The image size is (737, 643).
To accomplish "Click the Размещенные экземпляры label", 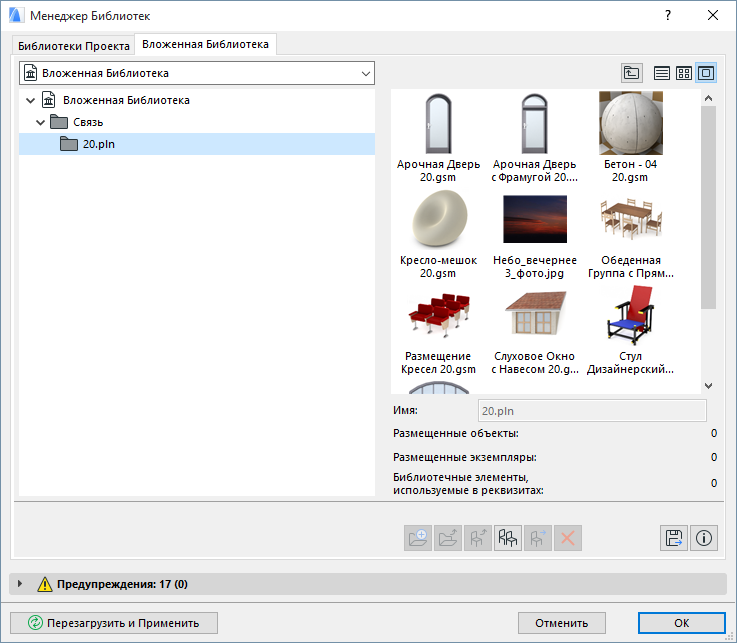I will 465,457.
